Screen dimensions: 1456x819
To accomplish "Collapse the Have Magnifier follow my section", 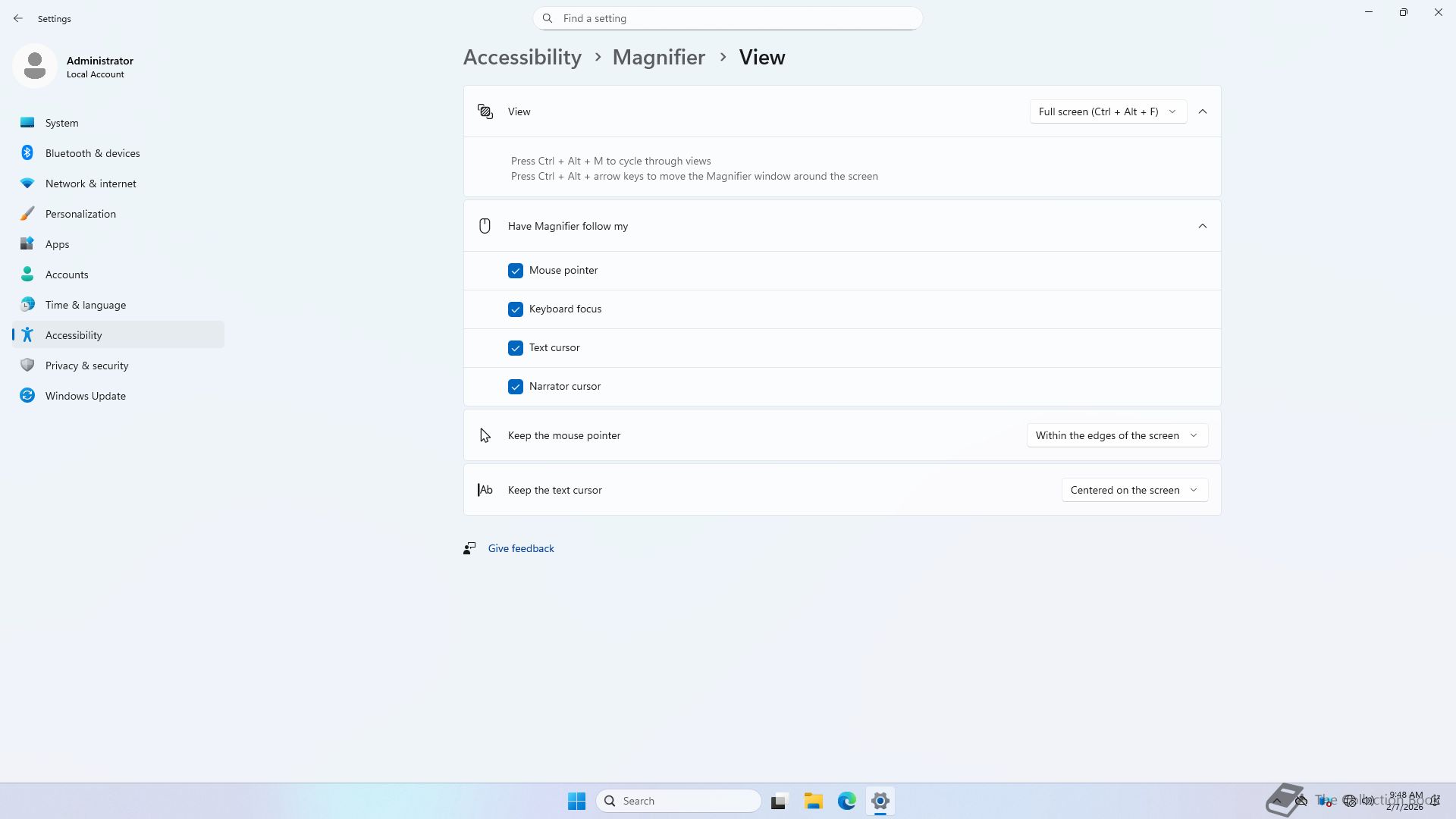I will (1202, 226).
